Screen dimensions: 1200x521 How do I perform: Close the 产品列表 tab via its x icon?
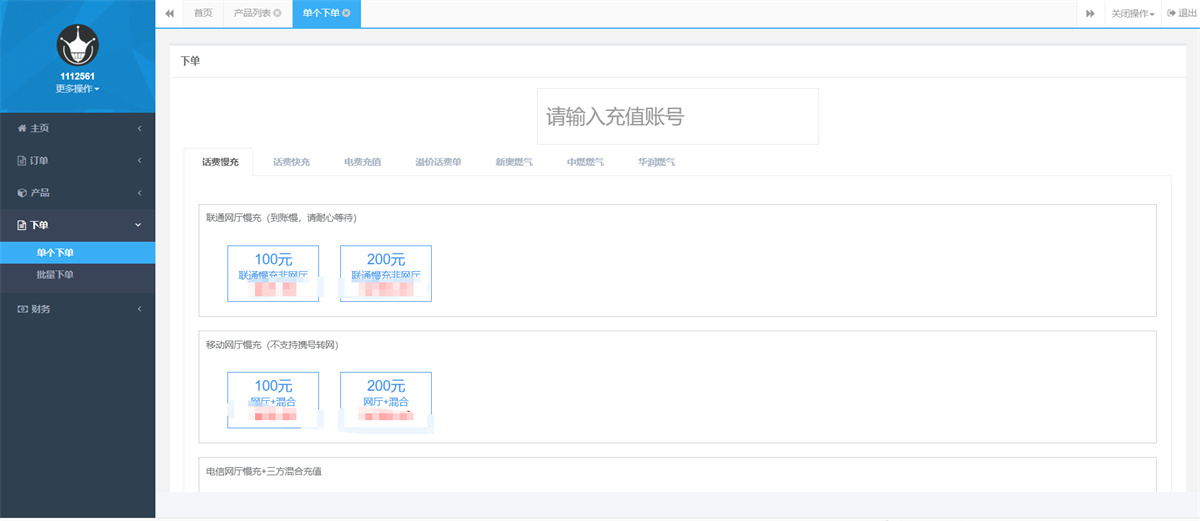pyautogui.click(x=277, y=13)
